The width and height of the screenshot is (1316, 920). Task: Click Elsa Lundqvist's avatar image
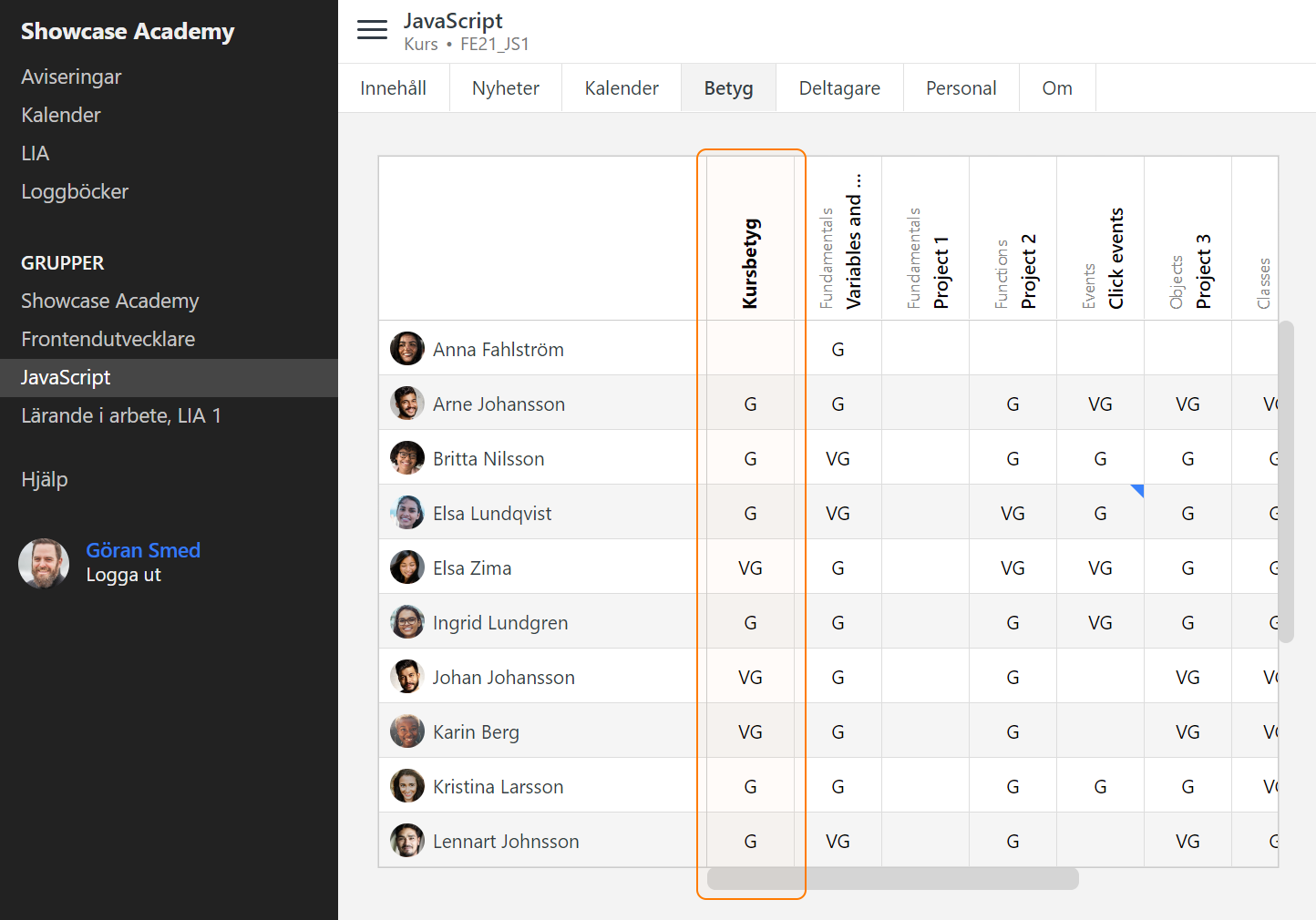pyautogui.click(x=406, y=513)
